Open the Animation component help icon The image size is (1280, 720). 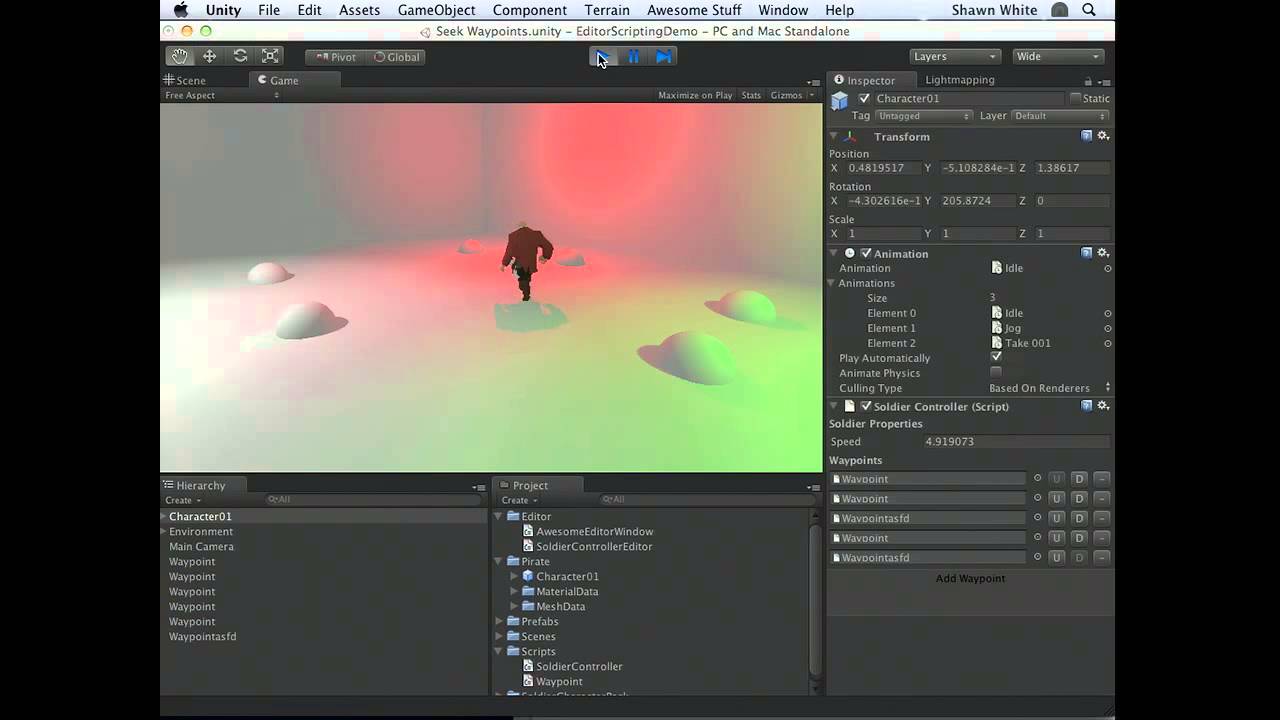tap(1086, 253)
